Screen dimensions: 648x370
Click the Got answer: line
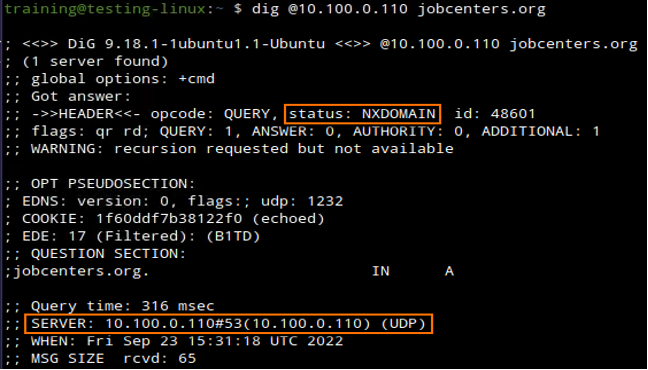(81, 97)
